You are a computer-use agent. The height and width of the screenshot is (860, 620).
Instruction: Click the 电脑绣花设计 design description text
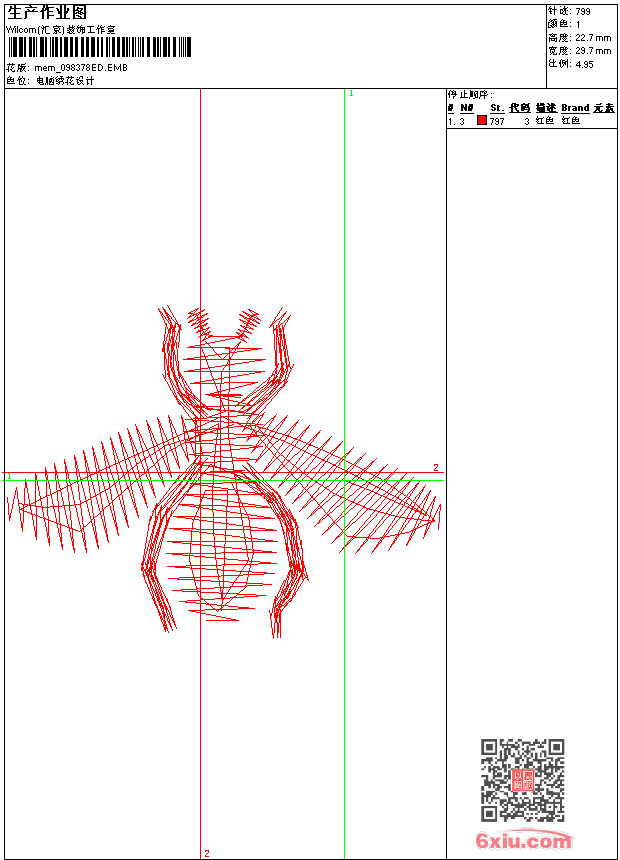65,81
